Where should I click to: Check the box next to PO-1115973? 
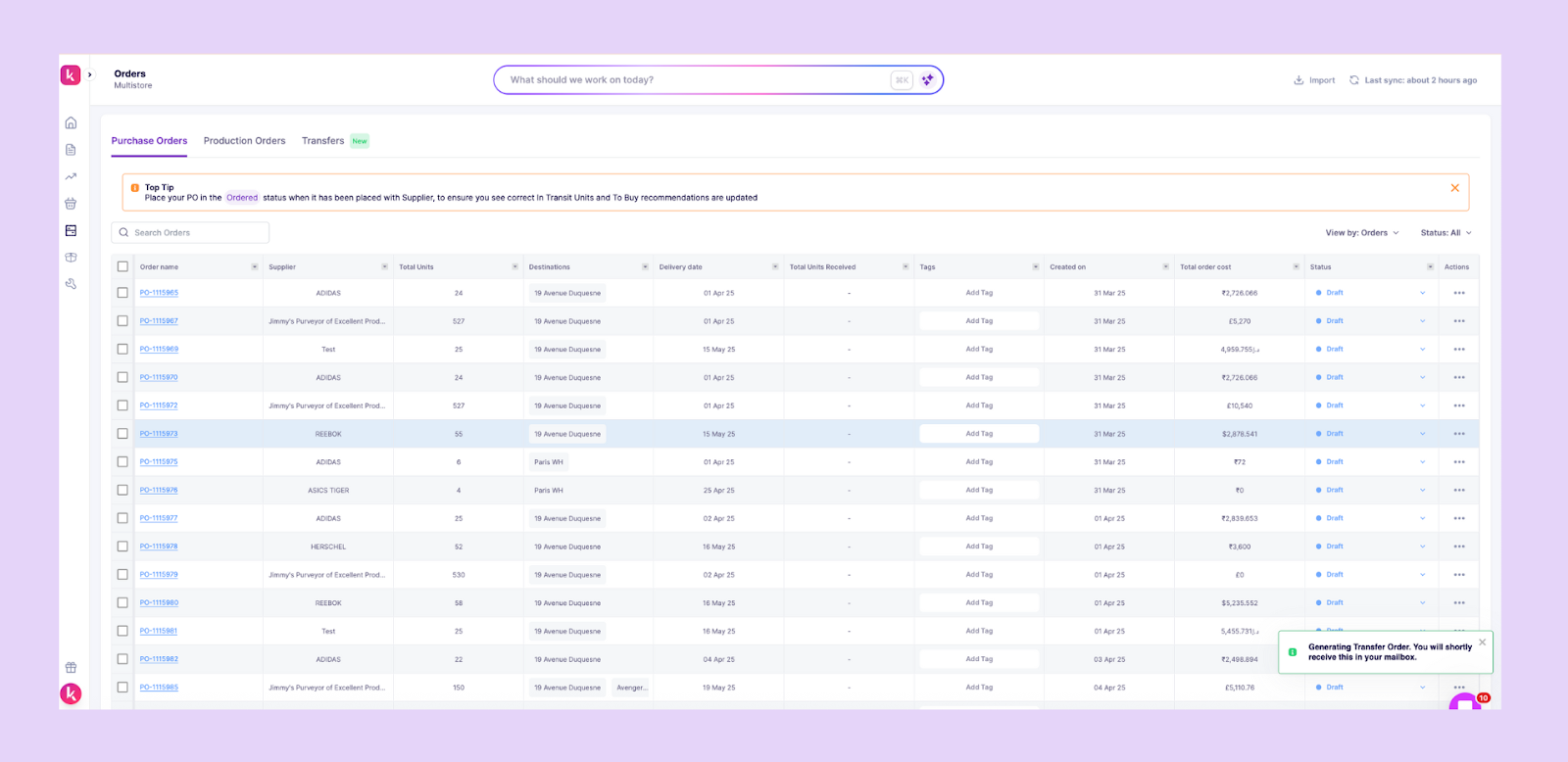[122, 434]
